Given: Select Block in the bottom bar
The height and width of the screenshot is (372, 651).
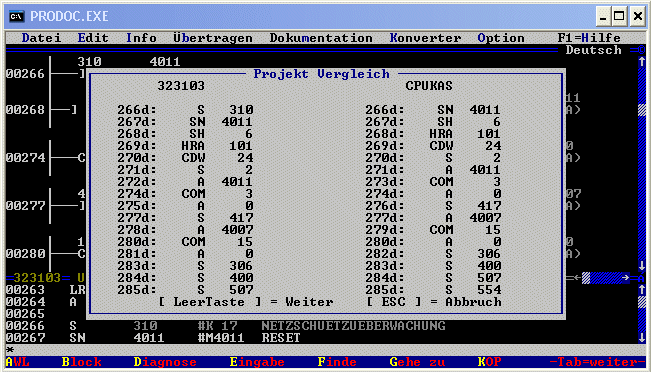Looking at the screenshot, I should (x=82, y=362).
